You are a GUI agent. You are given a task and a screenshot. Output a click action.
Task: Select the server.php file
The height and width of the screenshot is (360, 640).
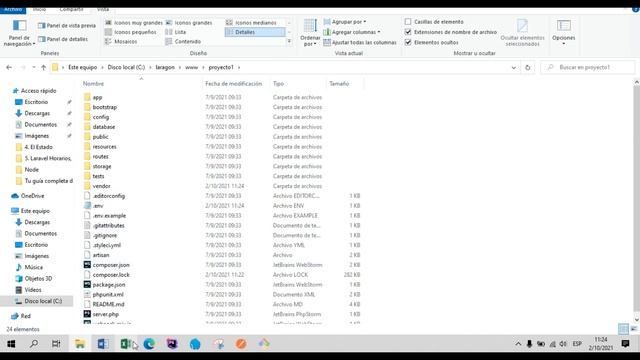(105, 314)
